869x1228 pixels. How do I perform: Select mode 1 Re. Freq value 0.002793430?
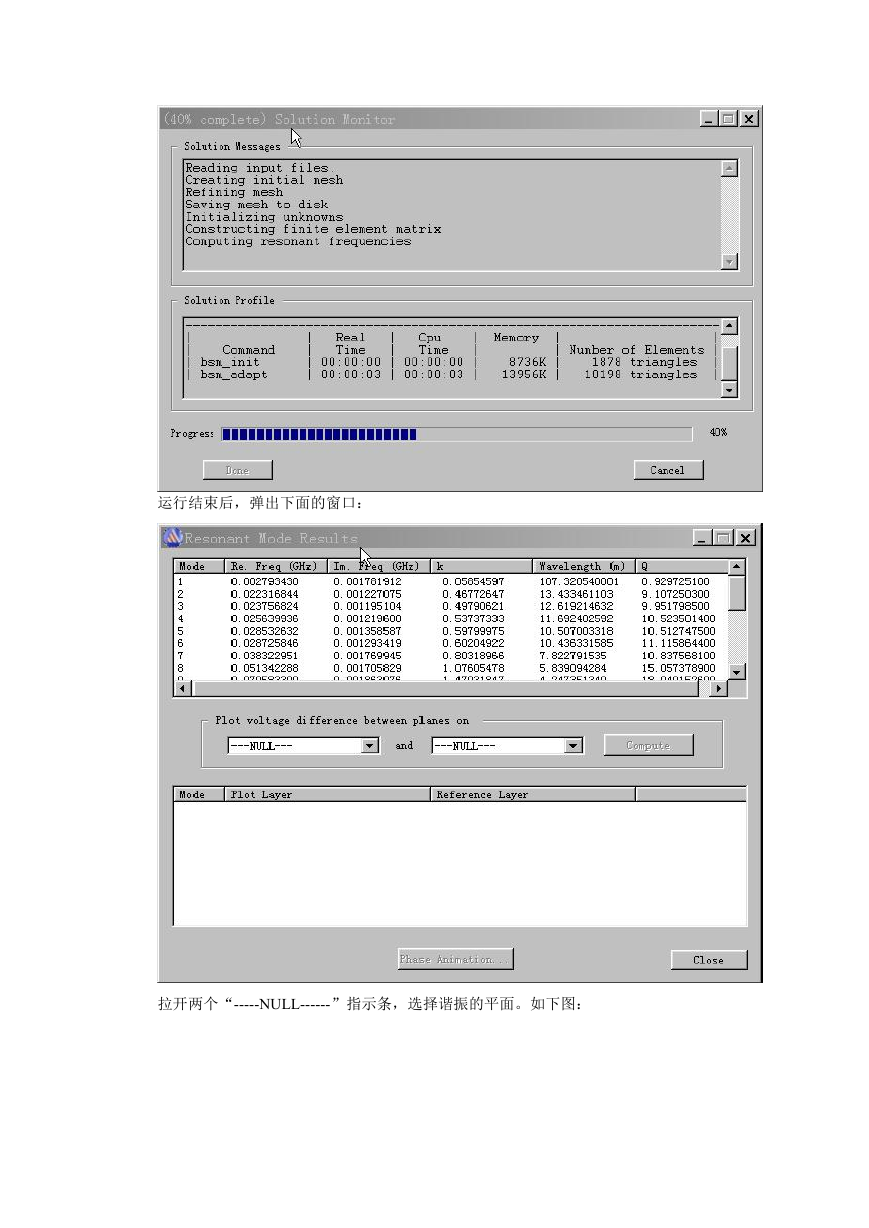click(264, 581)
